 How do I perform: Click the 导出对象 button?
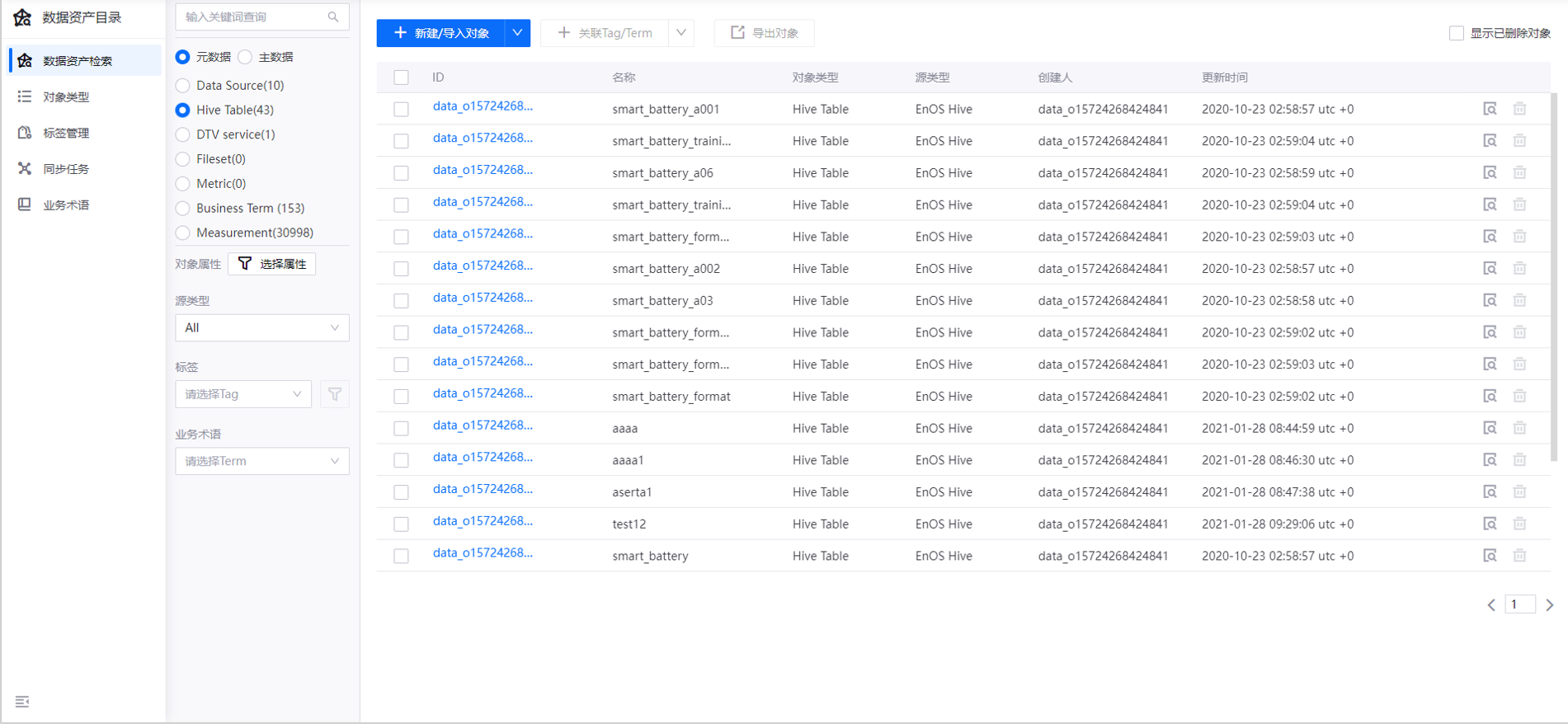pyautogui.click(x=765, y=33)
